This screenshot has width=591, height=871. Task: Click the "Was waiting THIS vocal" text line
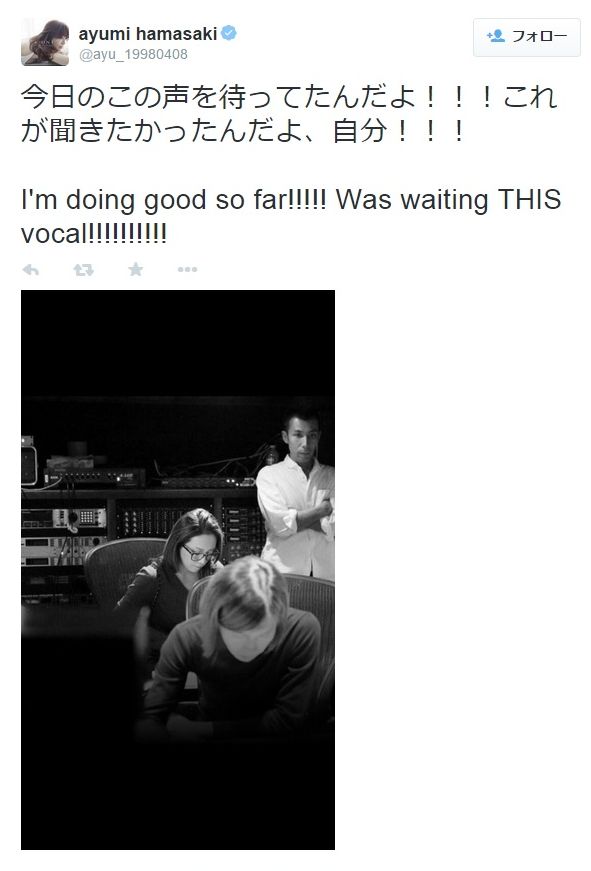pyautogui.click(x=291, y=217)
